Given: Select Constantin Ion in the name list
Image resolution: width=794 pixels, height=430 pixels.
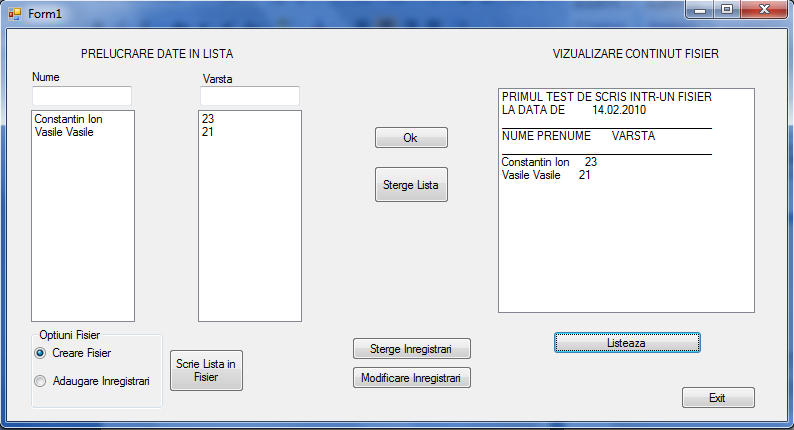Looking at the screenshot, I should click(x=68, y=119).
